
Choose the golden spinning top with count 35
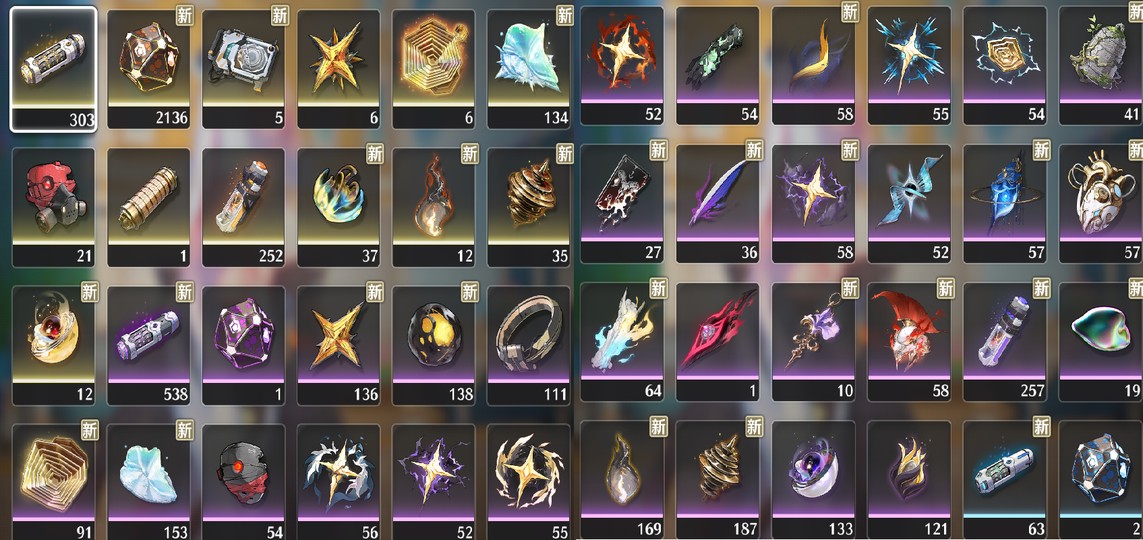coord(528,207)
